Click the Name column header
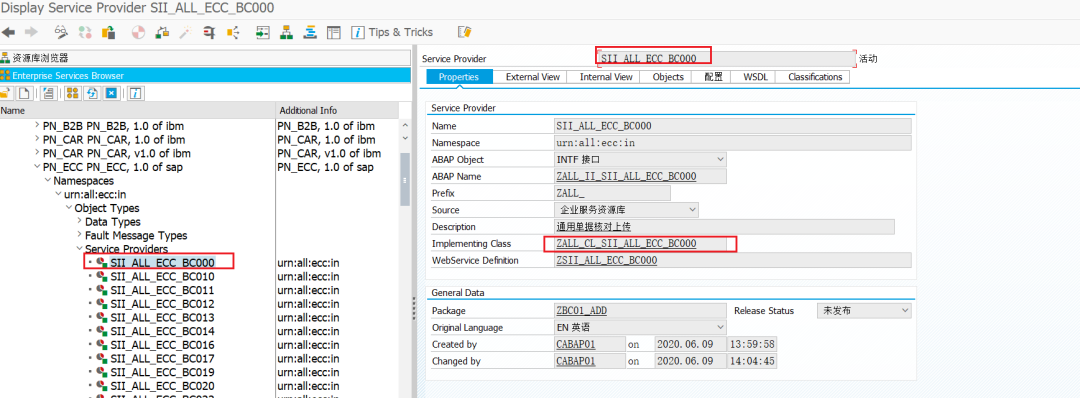The width and height of the screenshot is (1080, 398). (138, 110)
